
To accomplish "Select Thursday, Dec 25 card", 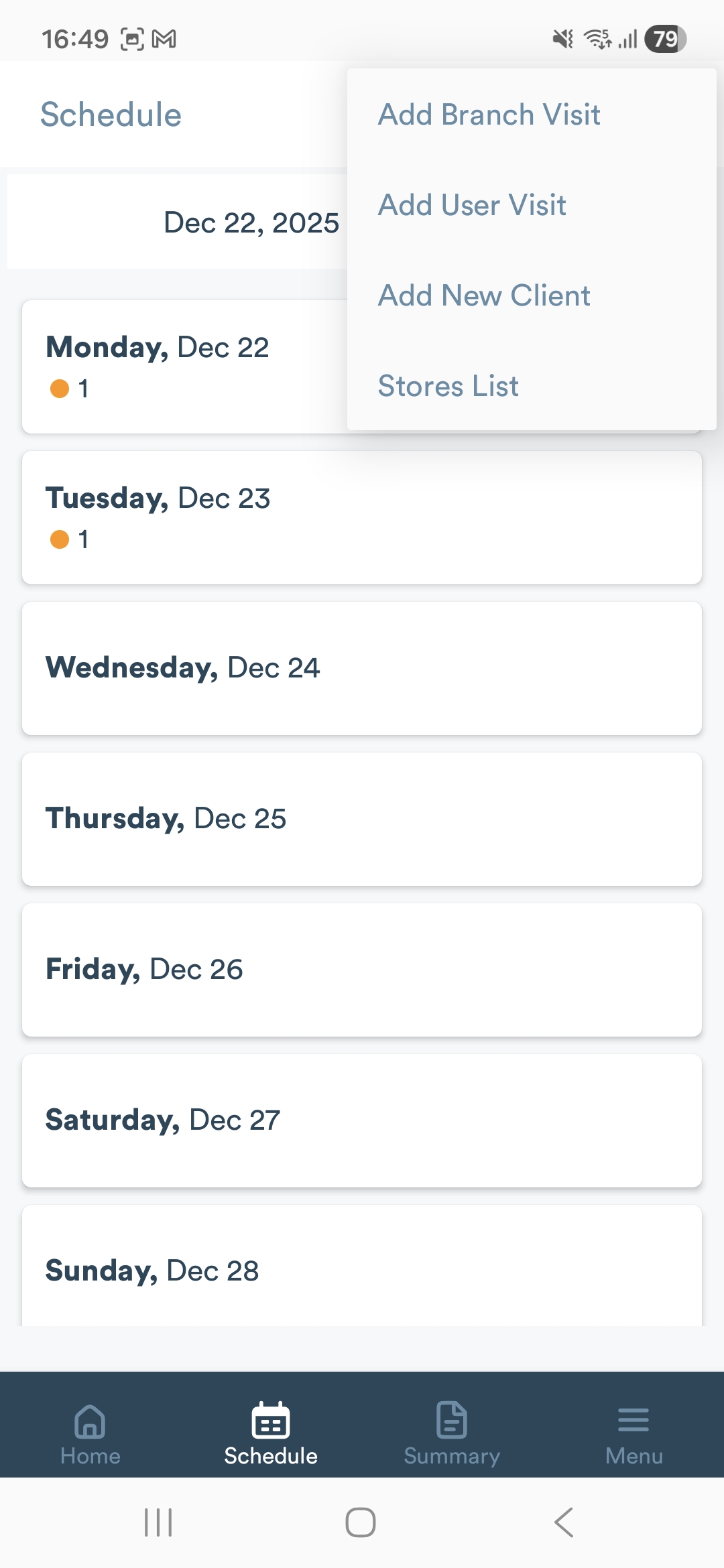I will (362, 819).
